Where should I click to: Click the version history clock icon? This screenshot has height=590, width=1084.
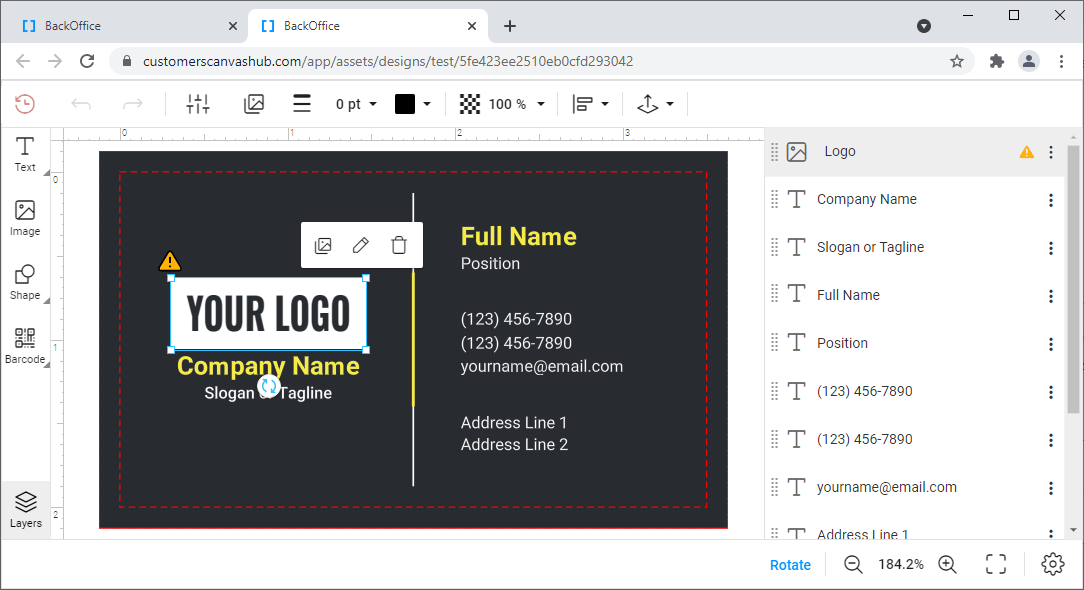24,103
